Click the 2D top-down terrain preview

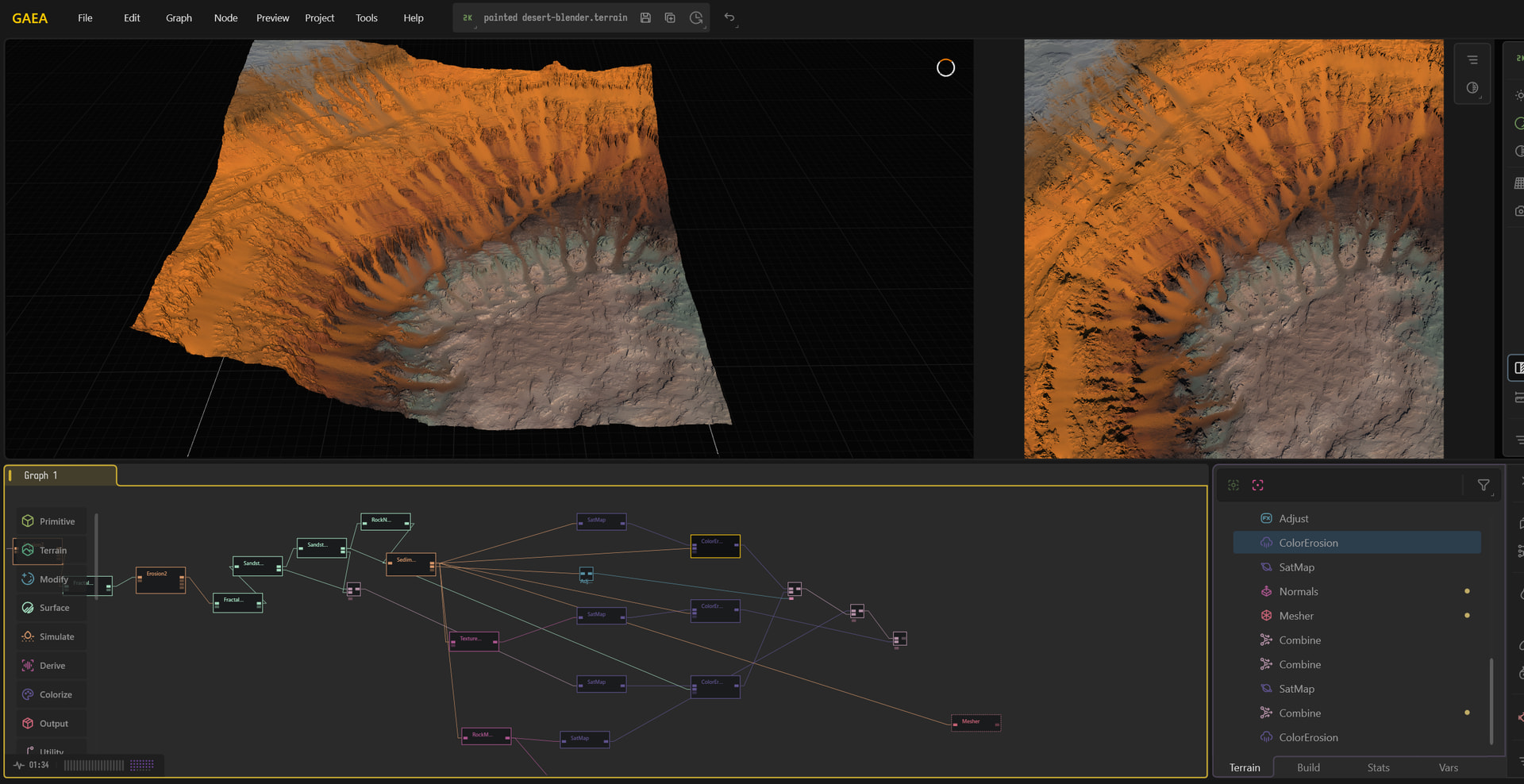[1233, 248]
